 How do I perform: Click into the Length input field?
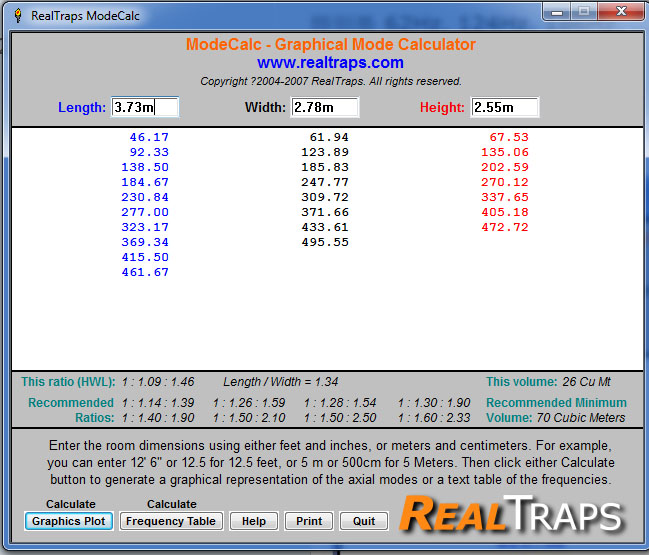point(145,107)
